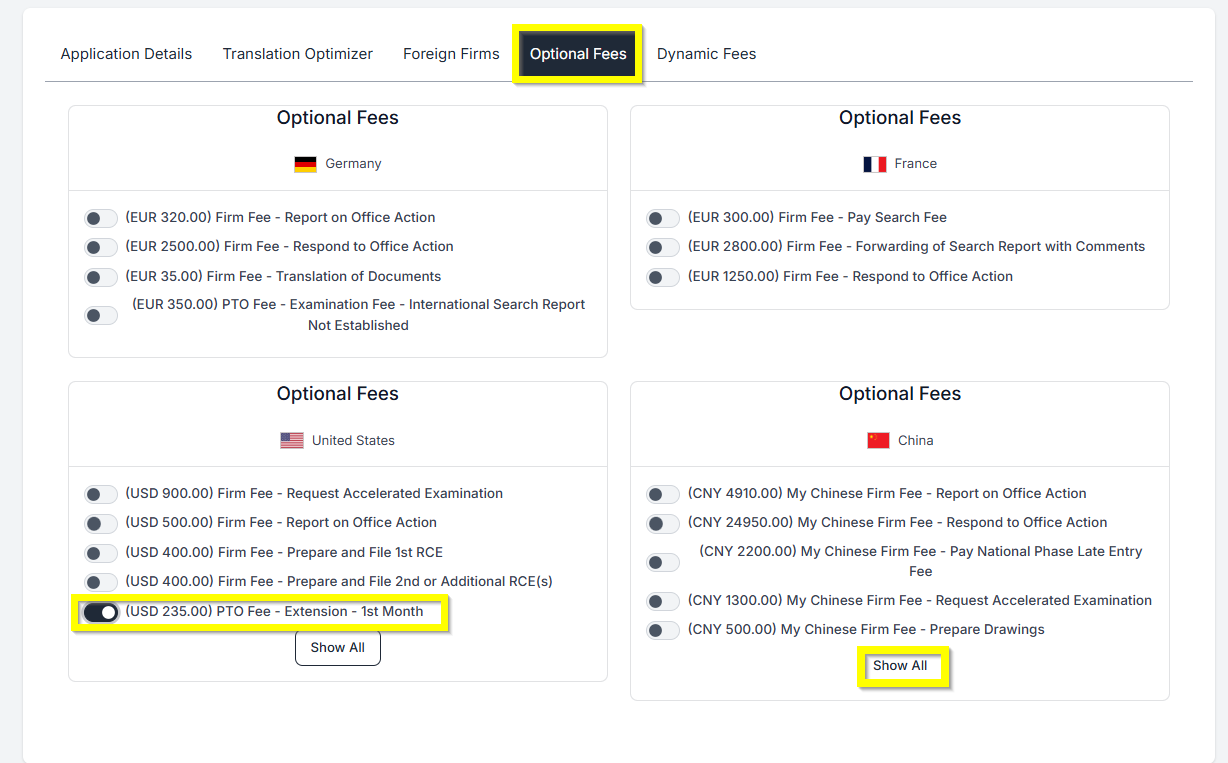Enable the Germany Report on Office Action fee

[x=101, y=218]
